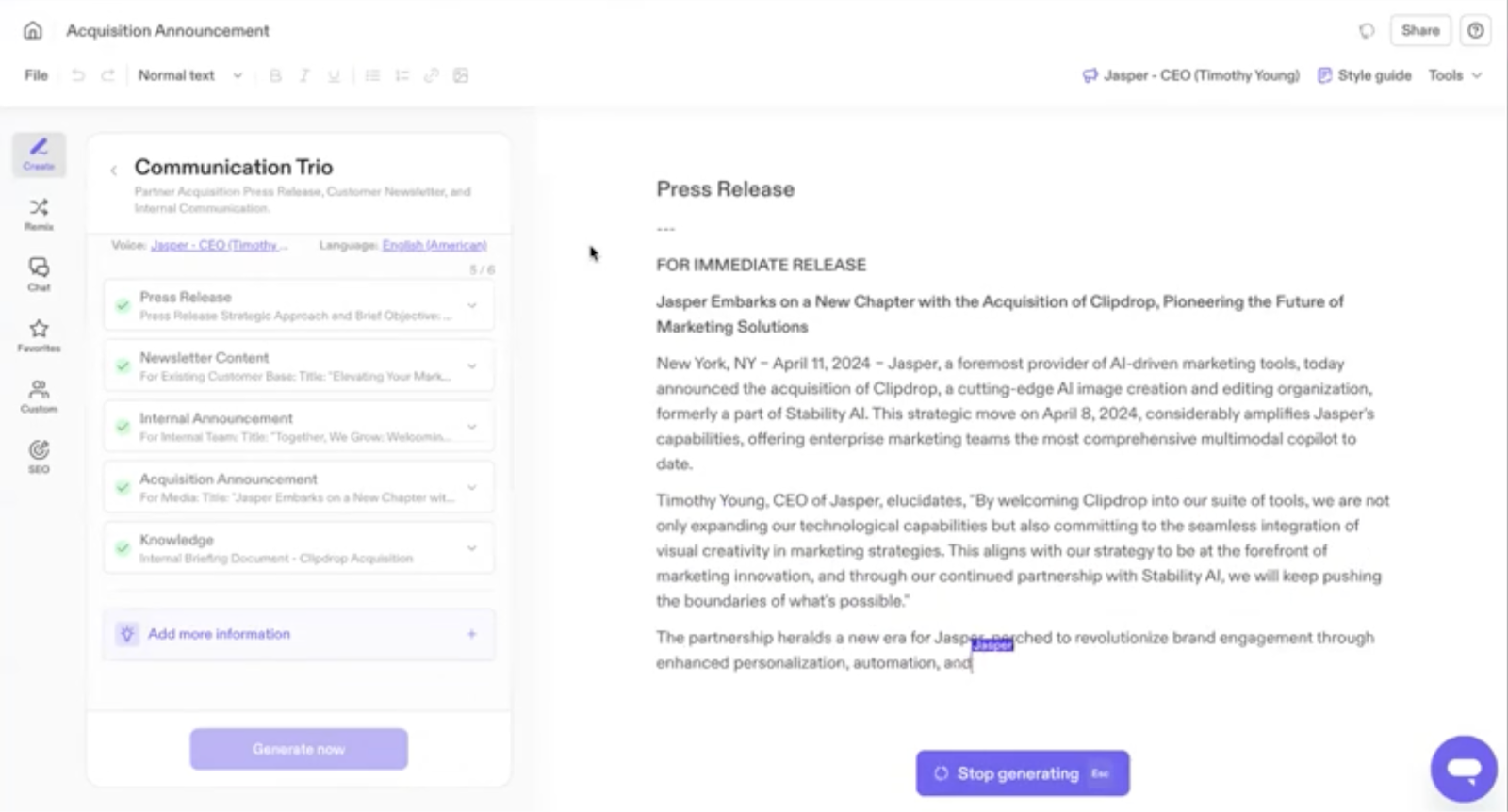Click the Internal Announcement green checkmark
This screenshot has height=812, width=1508.
pyautogui.click(x=123, y=427)
